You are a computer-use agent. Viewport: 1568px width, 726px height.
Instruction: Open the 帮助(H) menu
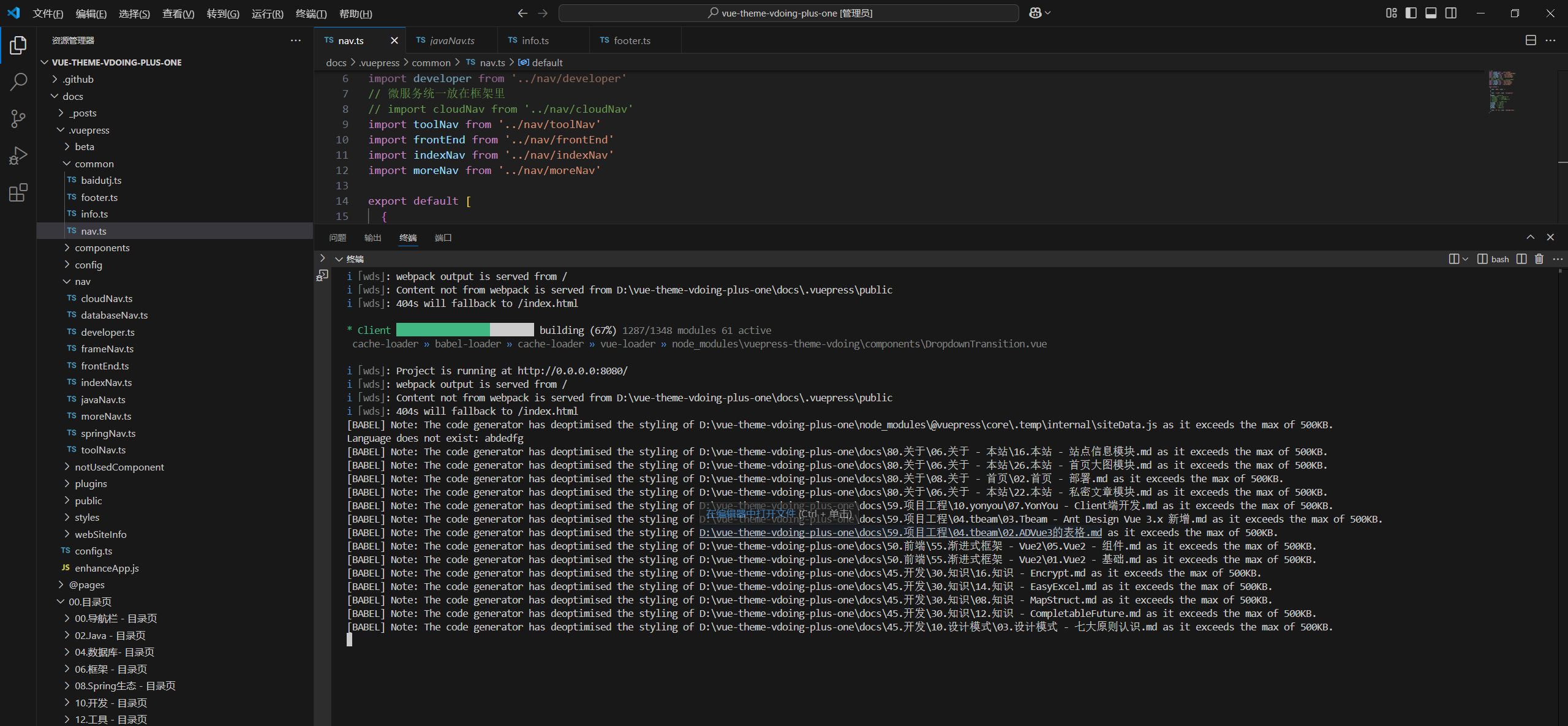tap(356, 13)
